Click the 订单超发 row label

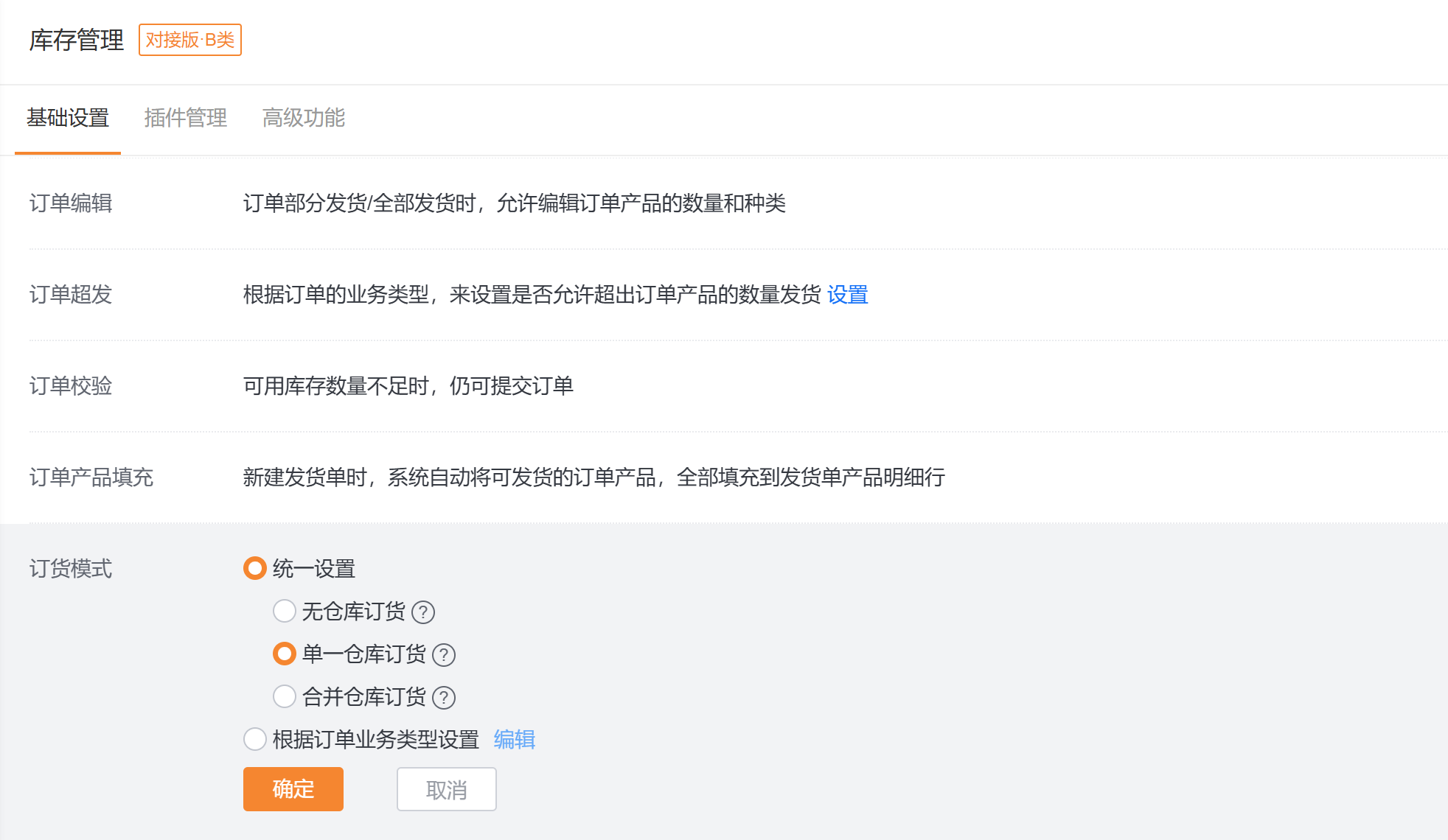(71, 295)
